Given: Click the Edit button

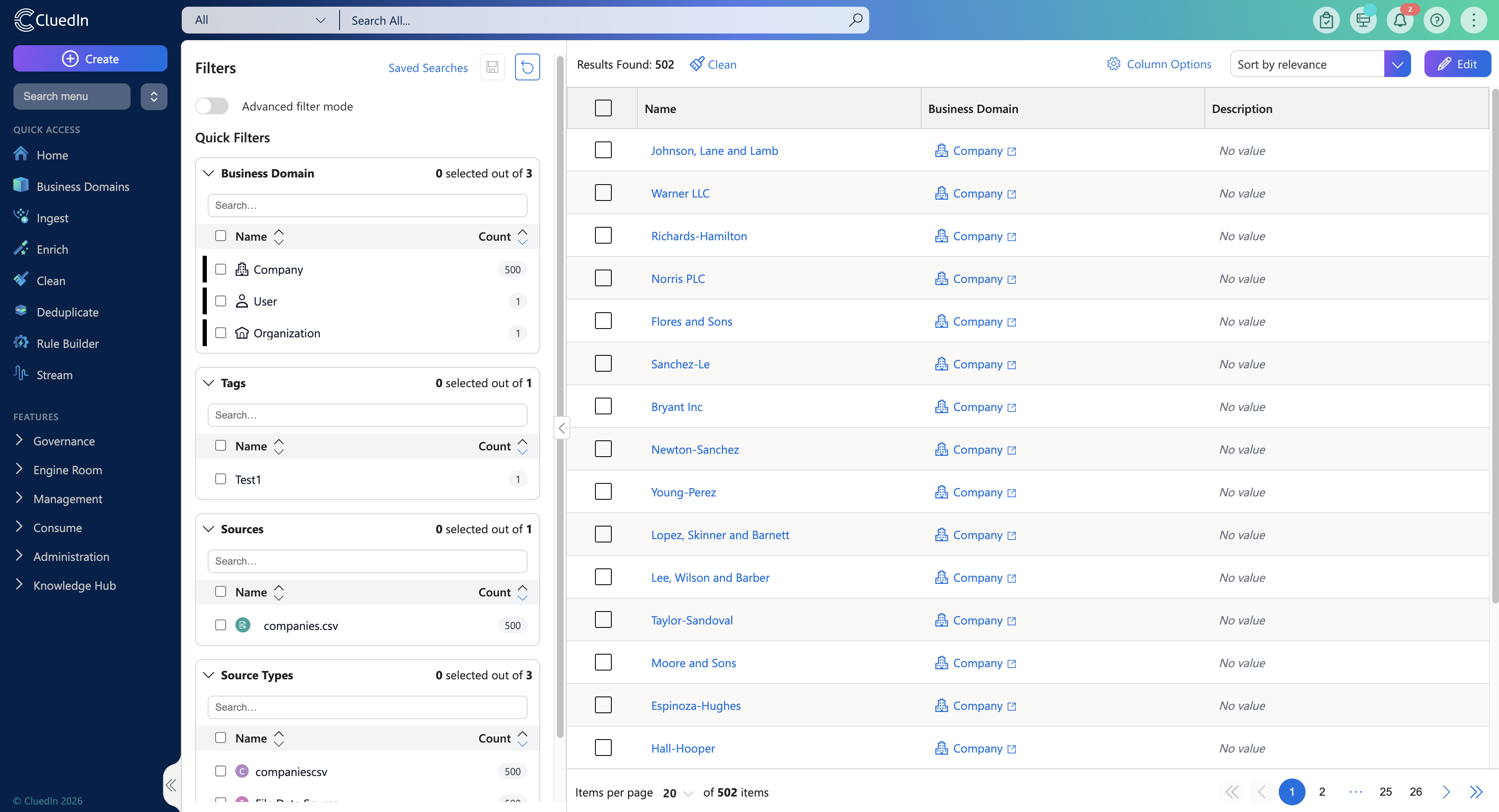Looking at the screenshot, I should pyautogui.click(x=1457, y=64).
